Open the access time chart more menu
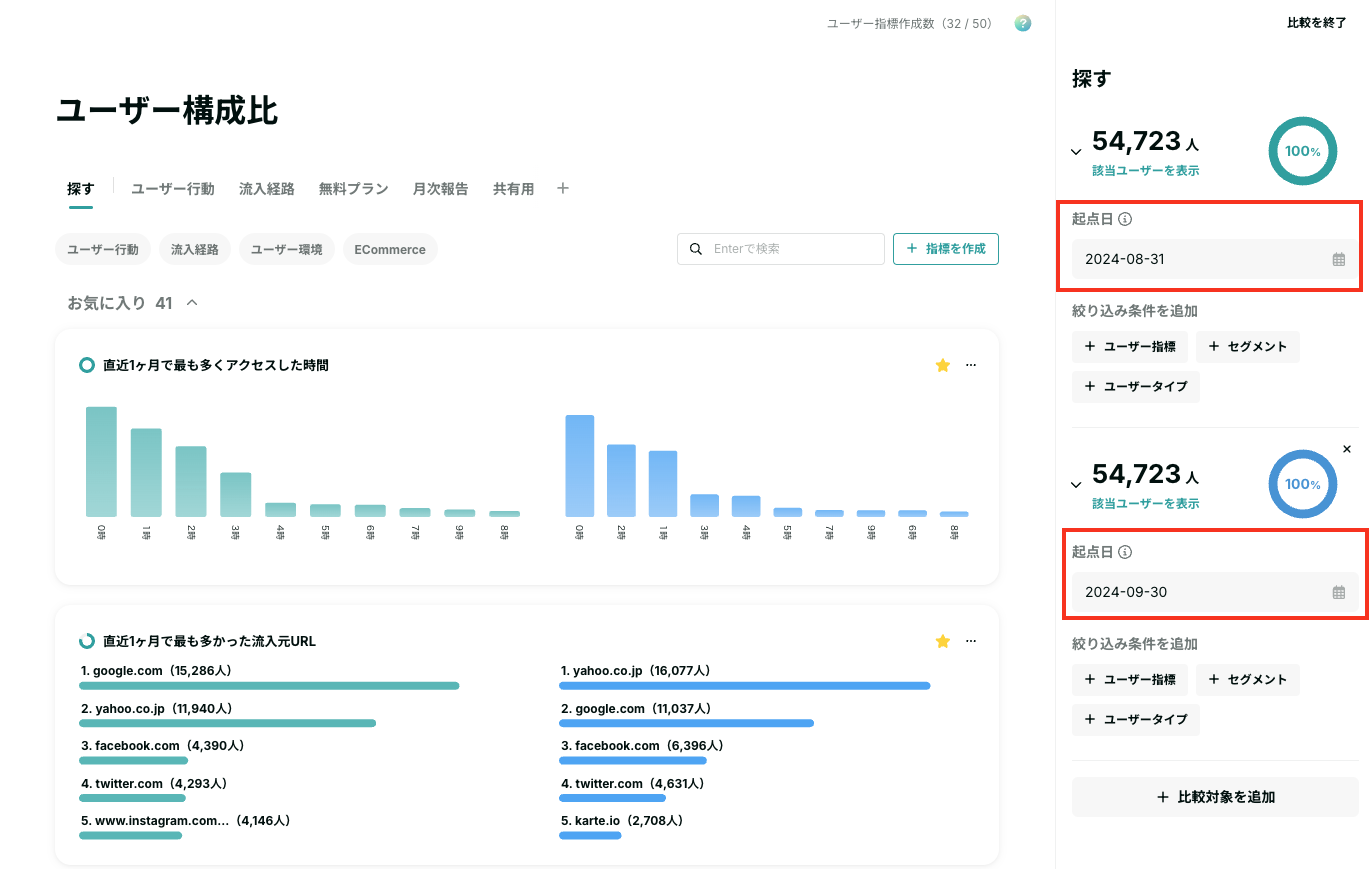 [971, 366]
